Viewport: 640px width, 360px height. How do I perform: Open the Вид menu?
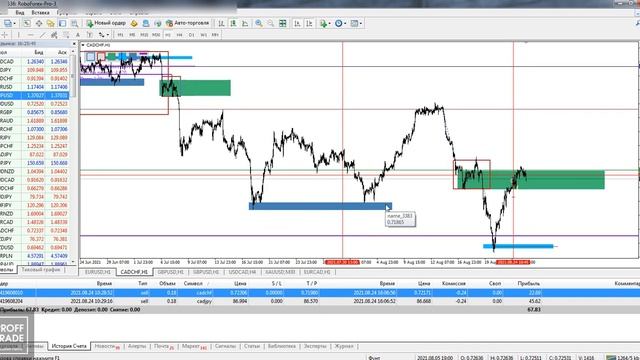20,13
